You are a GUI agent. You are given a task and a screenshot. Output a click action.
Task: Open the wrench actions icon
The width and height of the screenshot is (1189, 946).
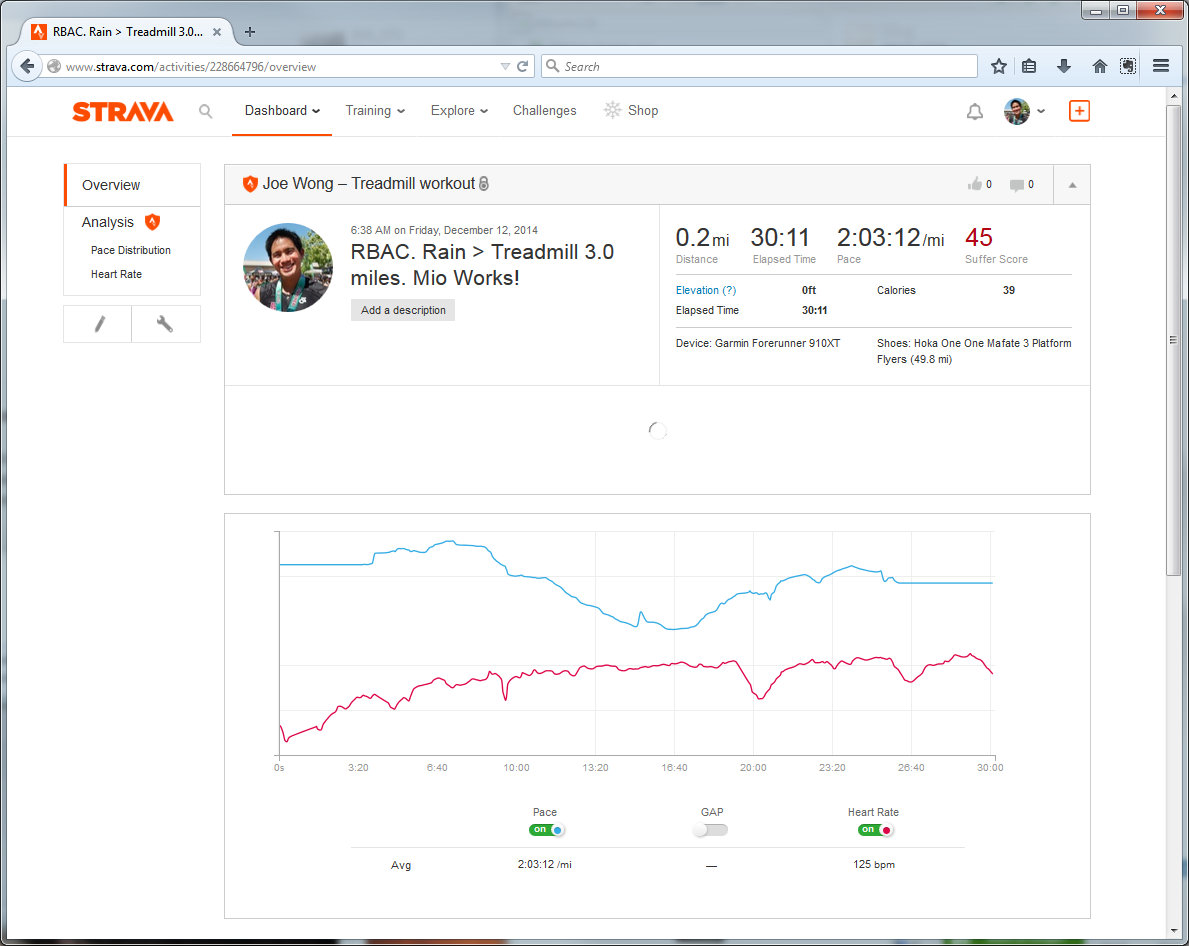tap(165, 324)
